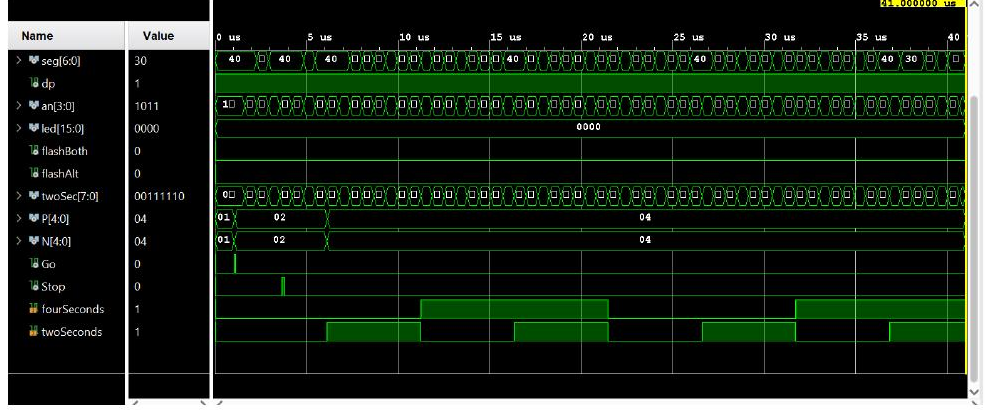Expand the P[4:0] signal bus
This screenshot has width=985, height=410.
(19, 219)
